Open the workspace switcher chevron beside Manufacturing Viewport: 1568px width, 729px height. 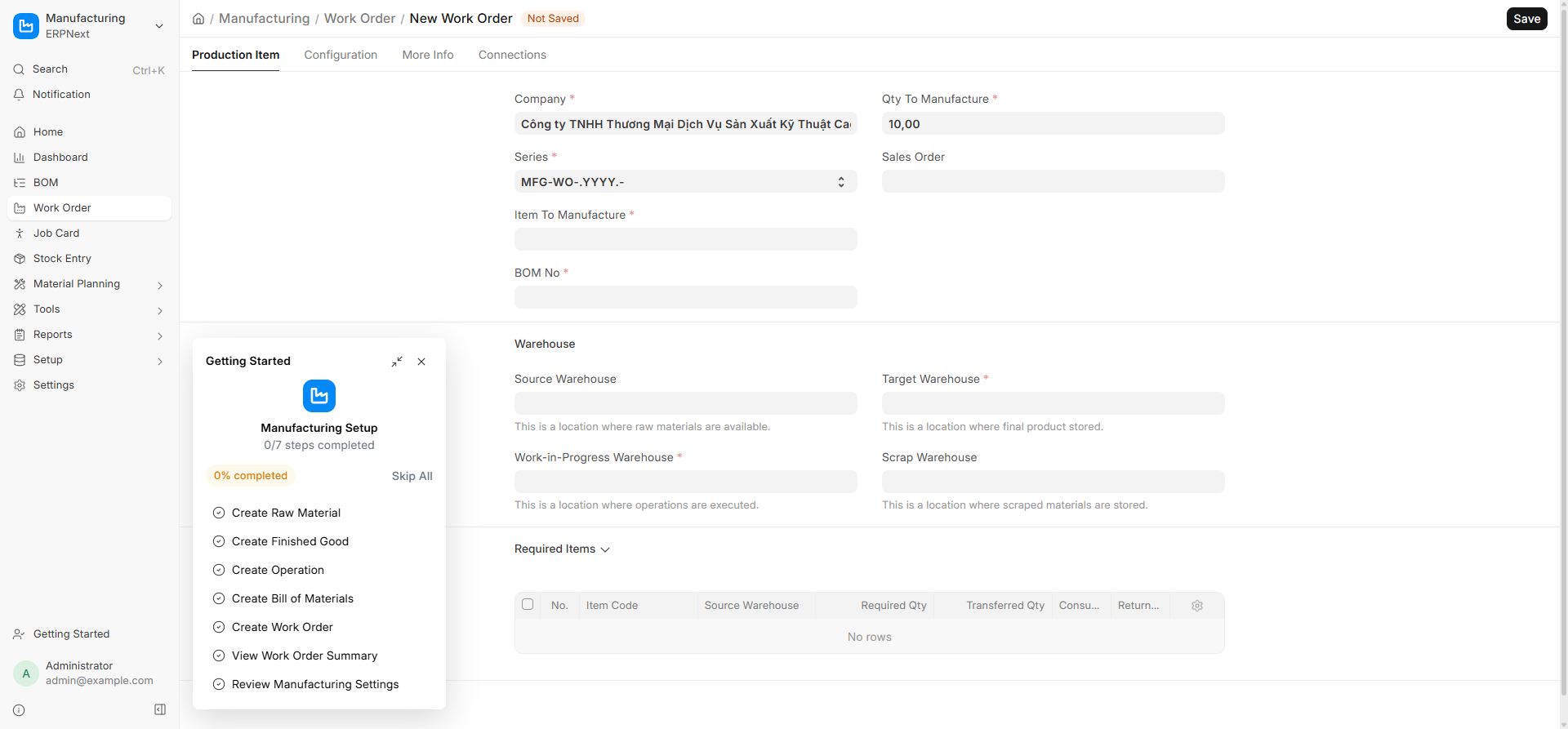tap(159, 26)
